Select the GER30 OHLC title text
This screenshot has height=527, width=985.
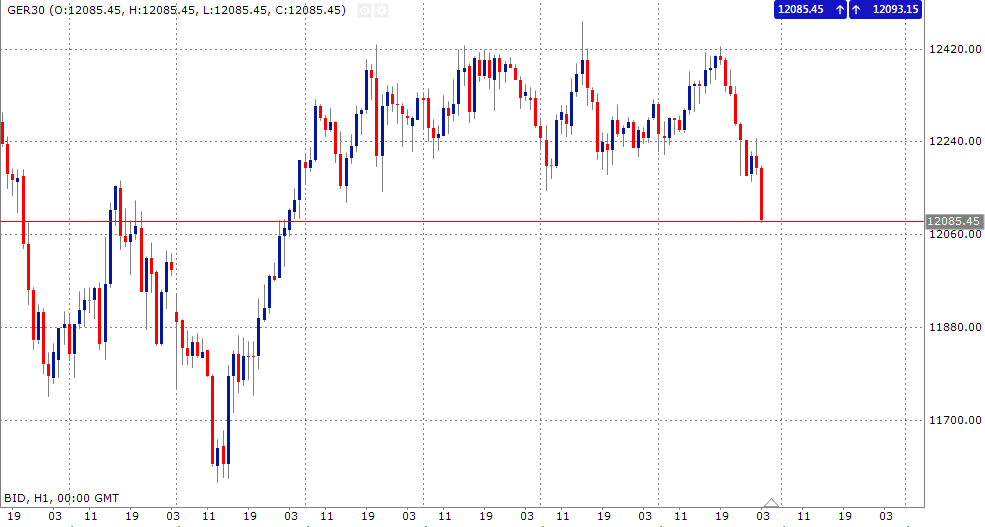(x=177, y=10)
